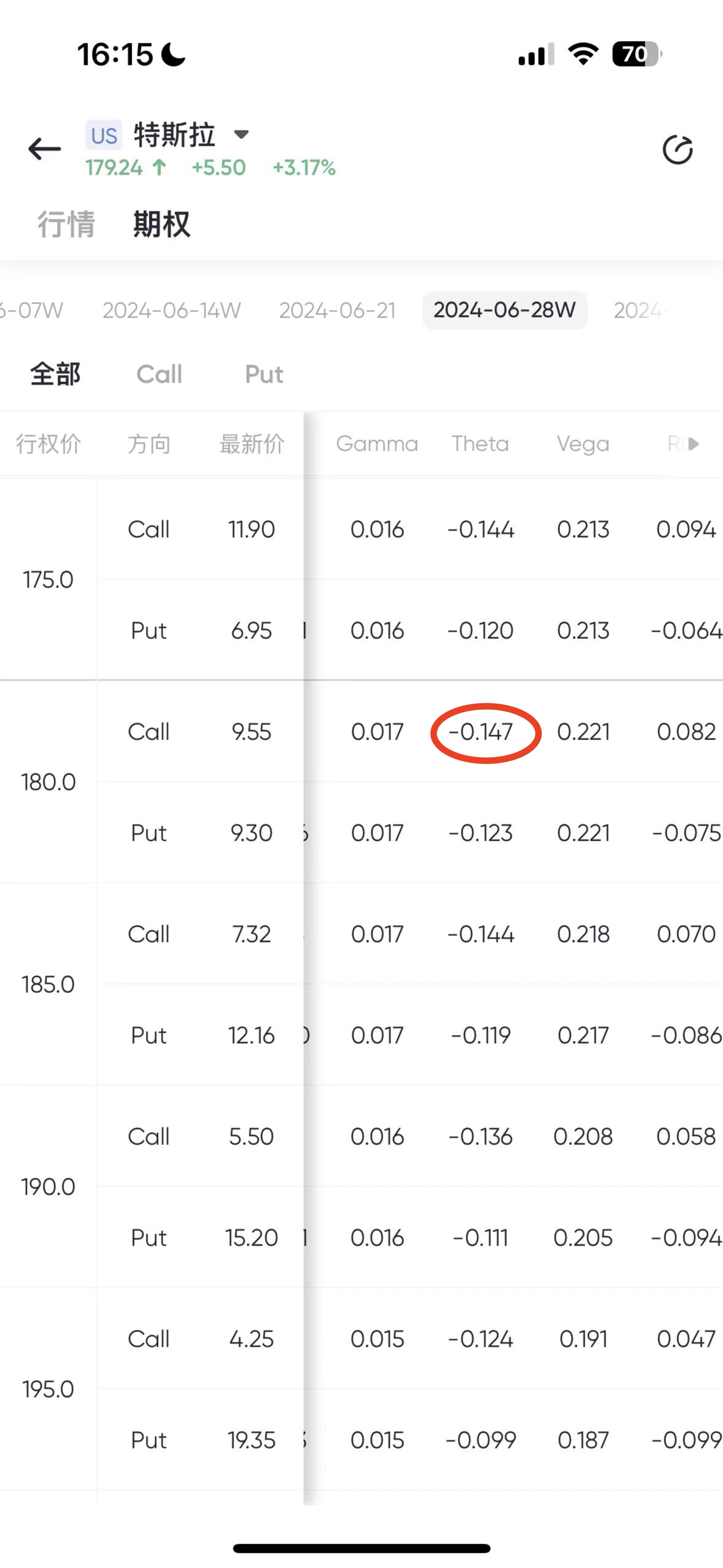The image size is (723, 1568).
Task: Filter options by Put only
Action: [264, 374]
